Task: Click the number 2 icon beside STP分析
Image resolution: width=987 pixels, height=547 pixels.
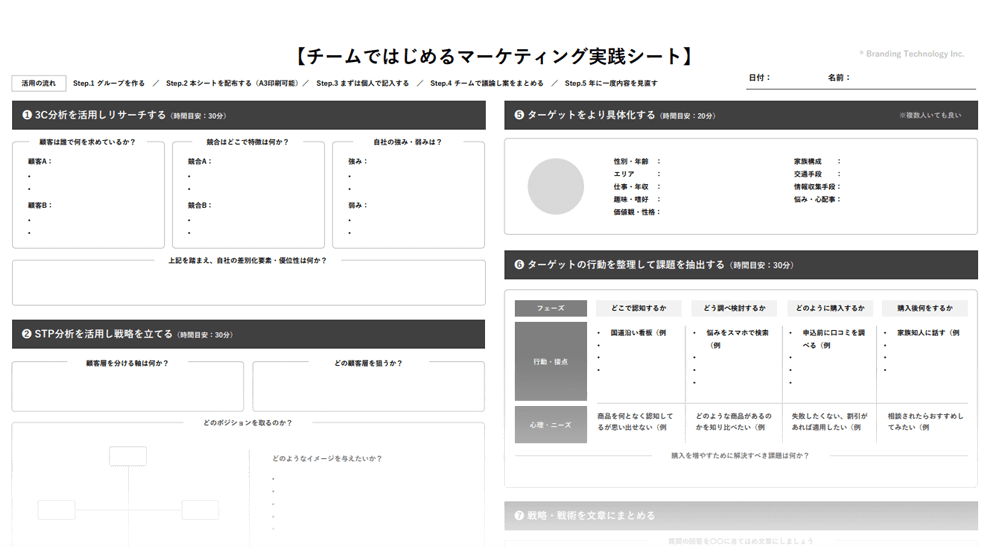Action: pos(27,334)
